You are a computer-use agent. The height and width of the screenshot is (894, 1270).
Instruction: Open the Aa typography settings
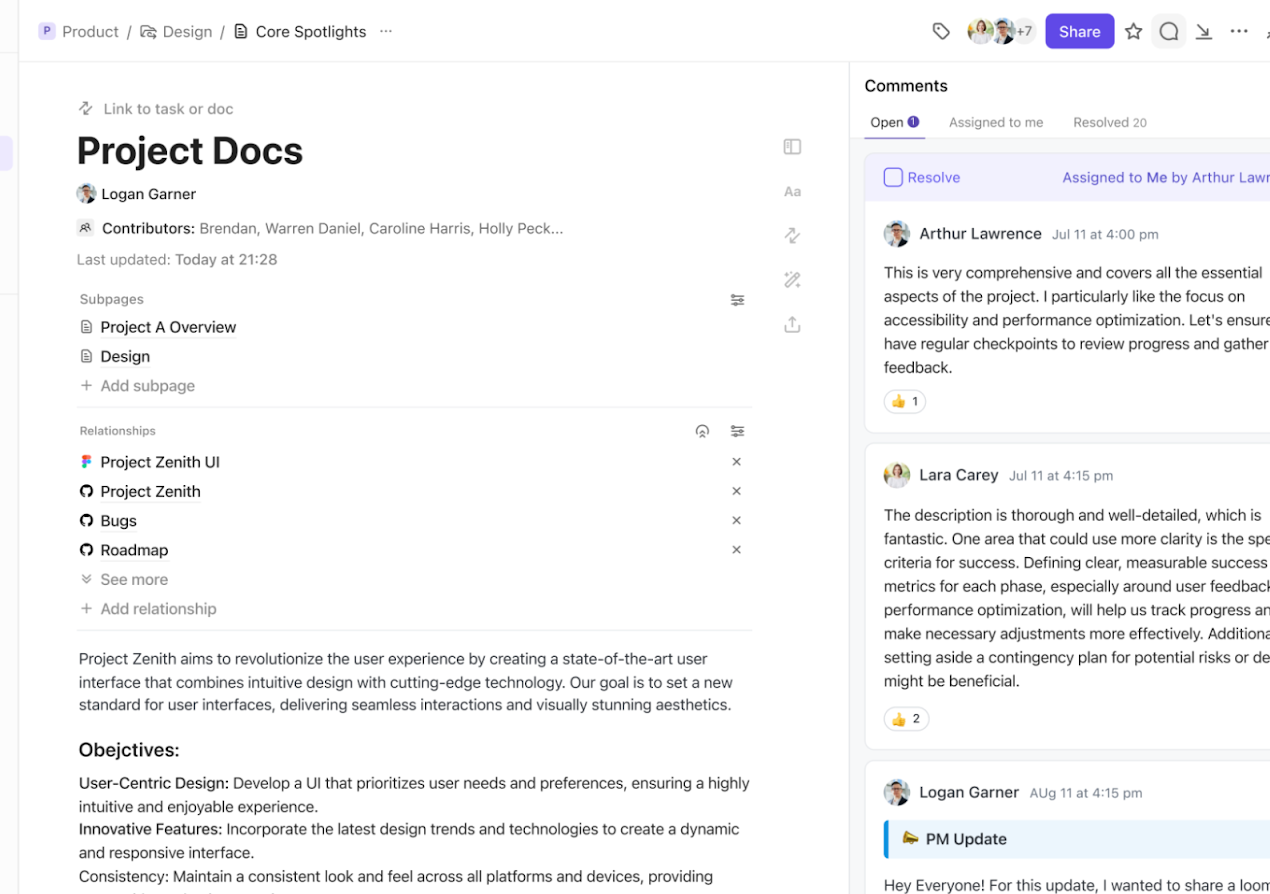[792, 191]
